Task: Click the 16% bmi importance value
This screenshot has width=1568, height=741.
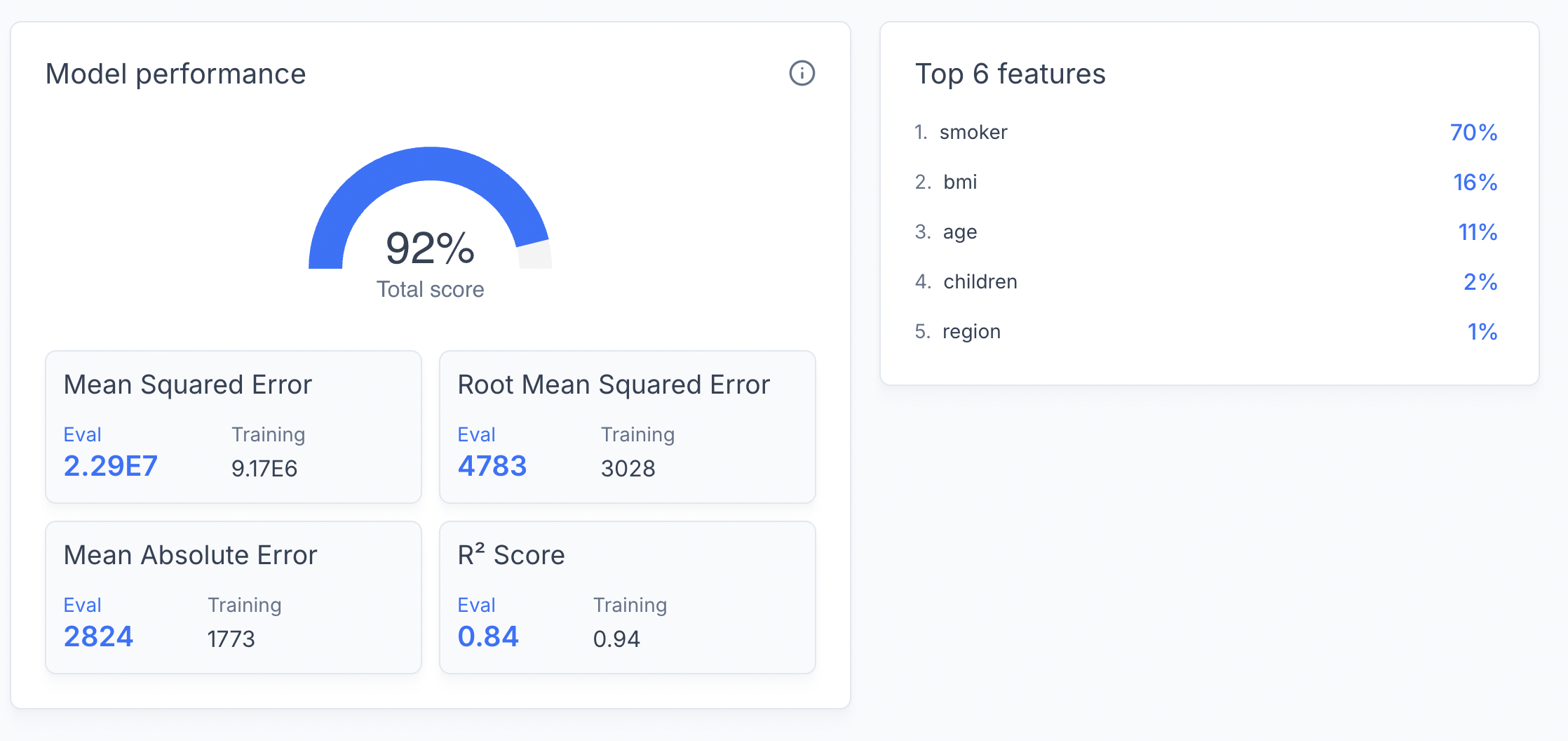Action: tap(1475, 182)
